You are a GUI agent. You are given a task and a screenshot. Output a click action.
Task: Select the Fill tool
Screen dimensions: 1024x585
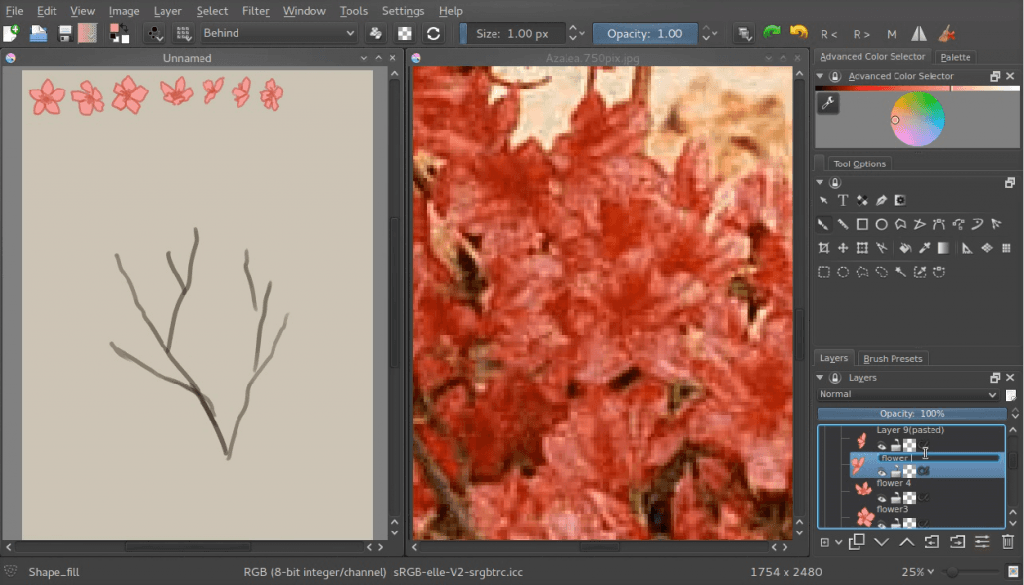point(905,248)
